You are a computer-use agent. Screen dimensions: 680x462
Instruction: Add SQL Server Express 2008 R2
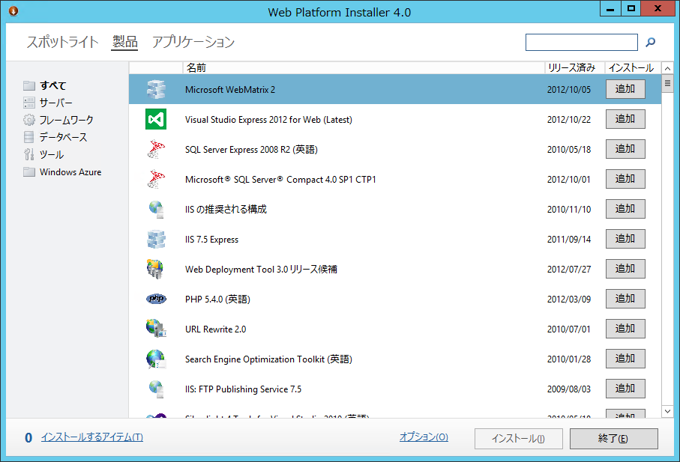click(625, 149)
